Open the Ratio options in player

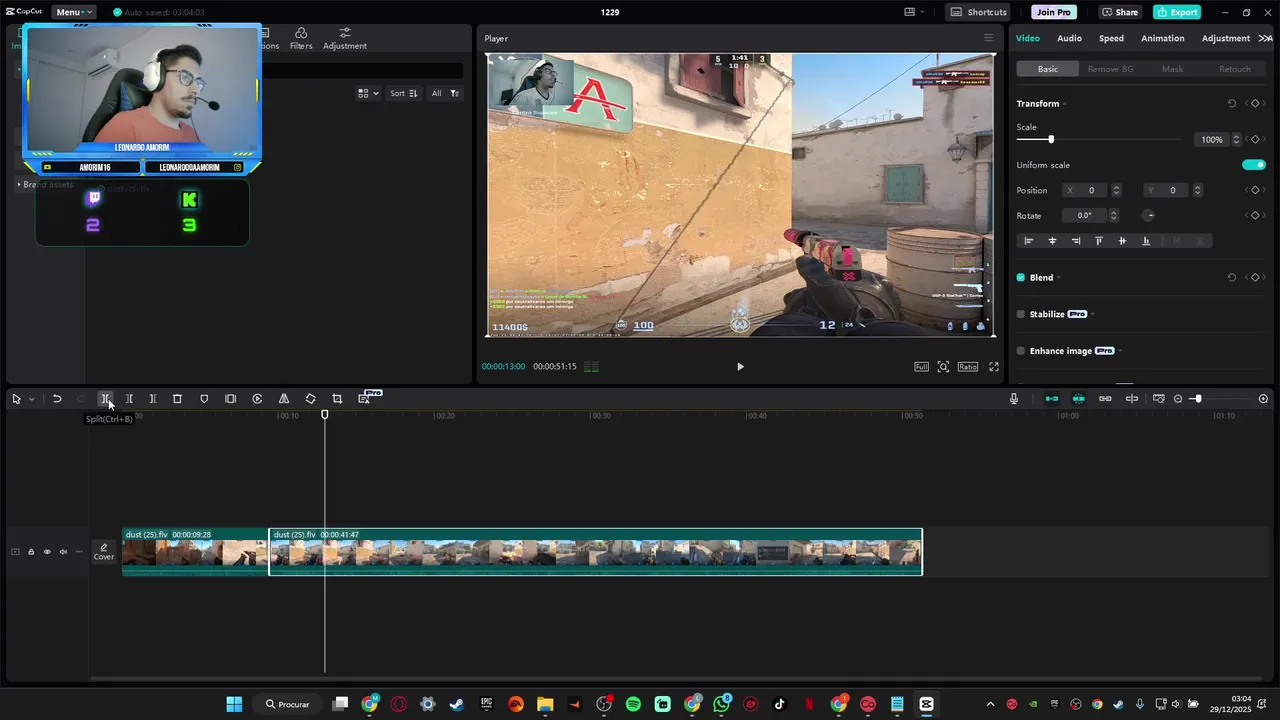click(x=968, y=367)
